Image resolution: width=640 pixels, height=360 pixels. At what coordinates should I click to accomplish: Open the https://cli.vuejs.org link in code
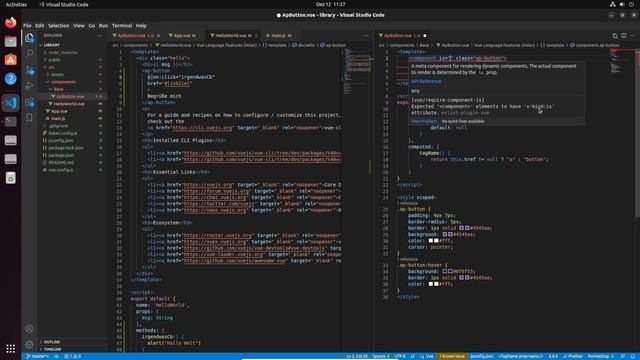coord(202,127)
